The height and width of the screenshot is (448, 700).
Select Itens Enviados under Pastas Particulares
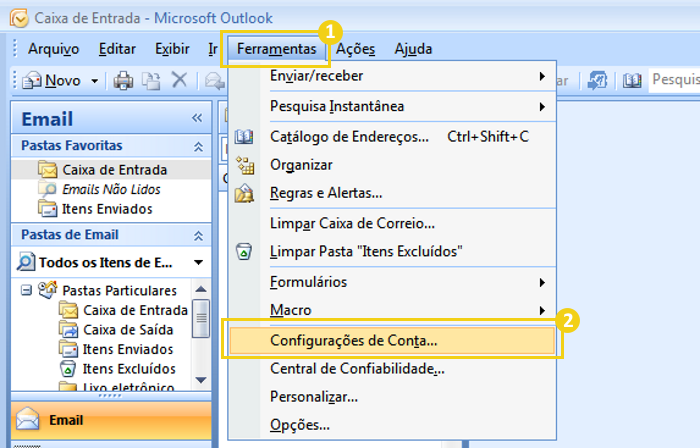tap(128, 349)
